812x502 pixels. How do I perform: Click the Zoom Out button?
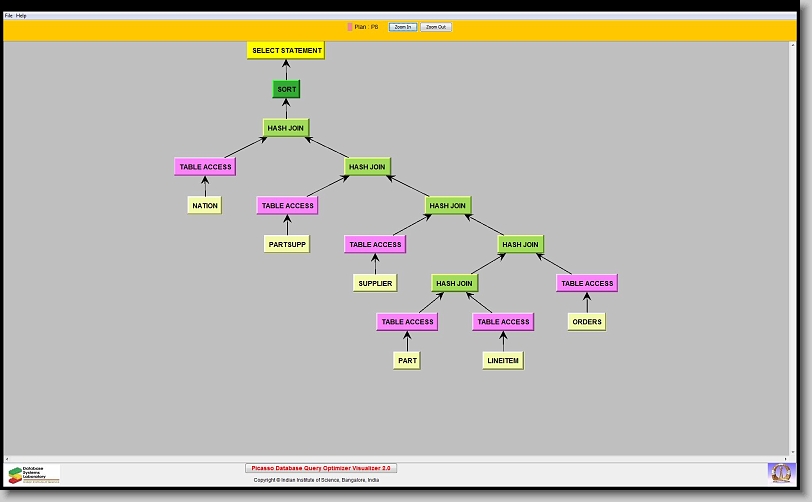tap(435, 27)
